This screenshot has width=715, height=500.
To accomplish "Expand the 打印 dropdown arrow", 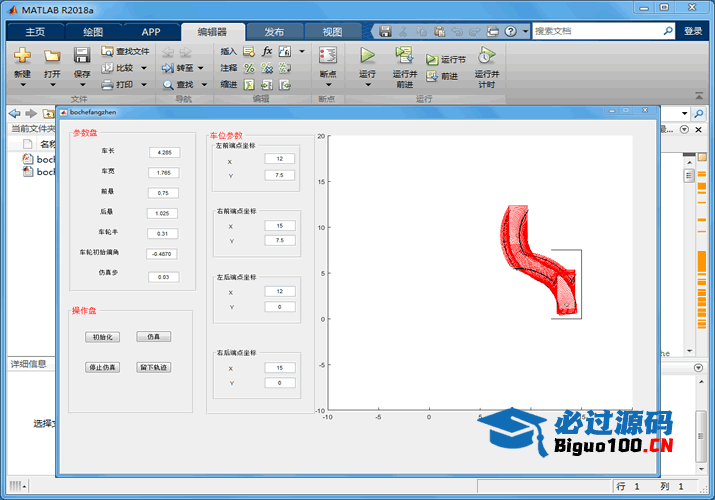I will (144, 85).
